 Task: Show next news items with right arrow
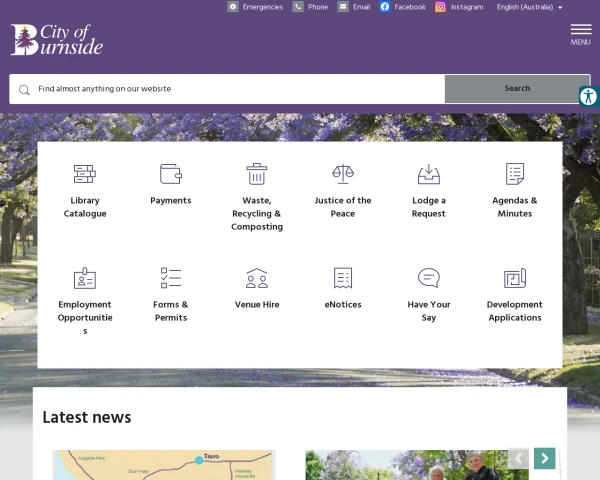point(544,458)
